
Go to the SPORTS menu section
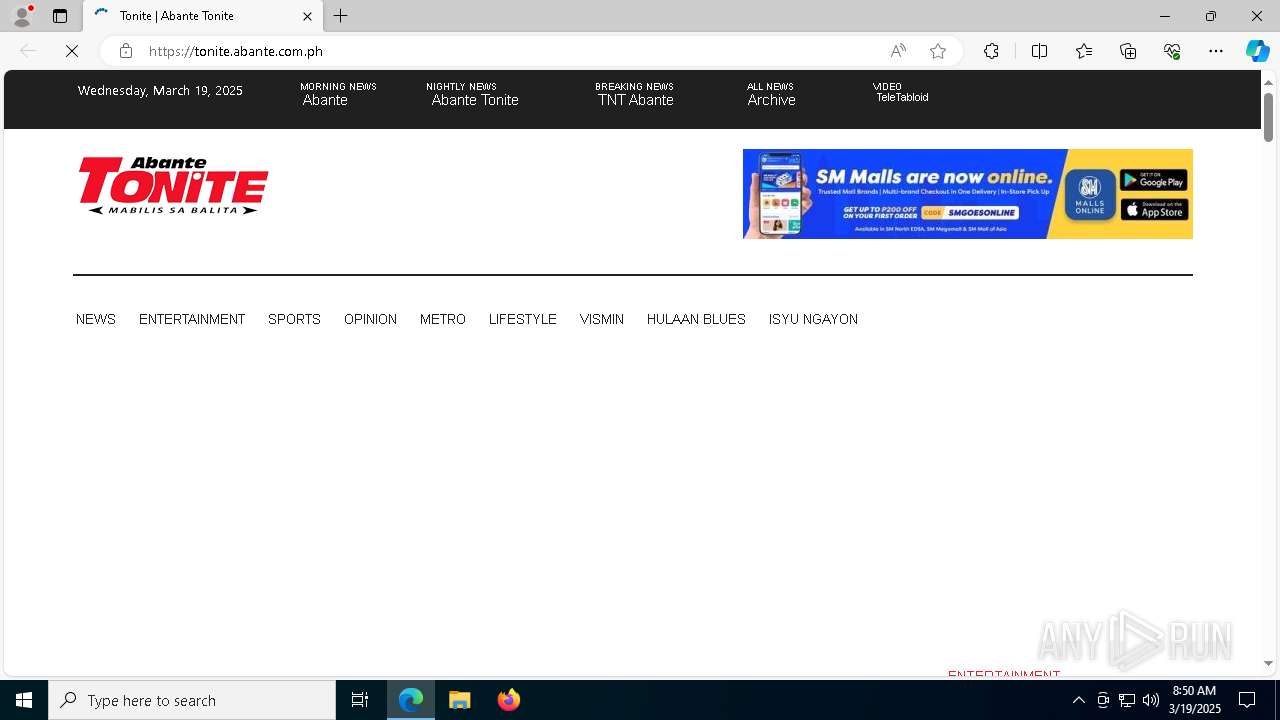point(294,319)
